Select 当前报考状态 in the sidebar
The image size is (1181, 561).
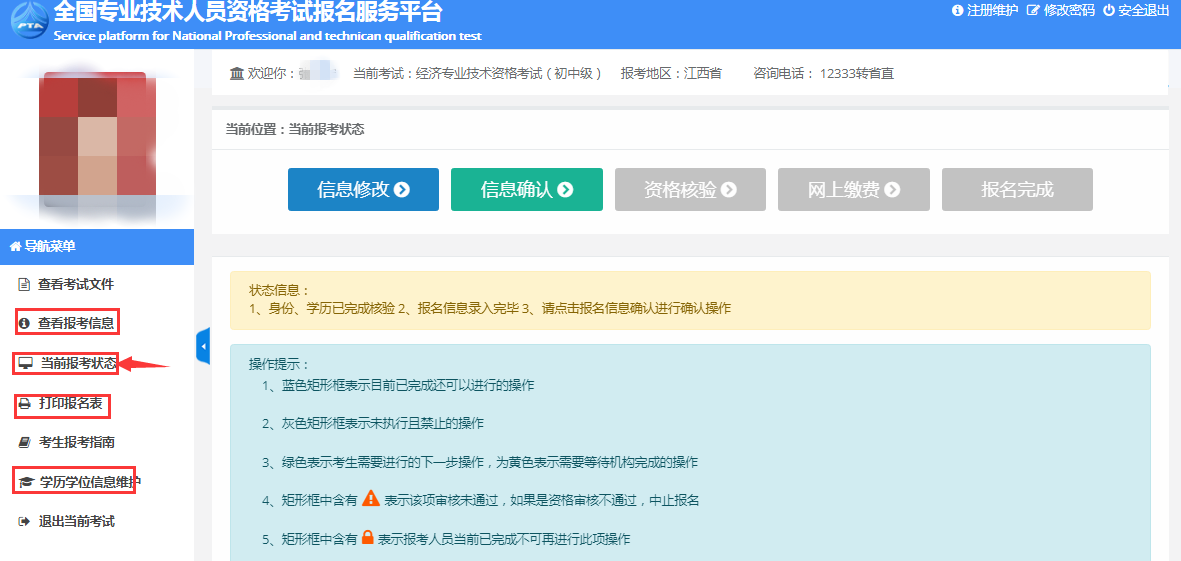(78, 364)
